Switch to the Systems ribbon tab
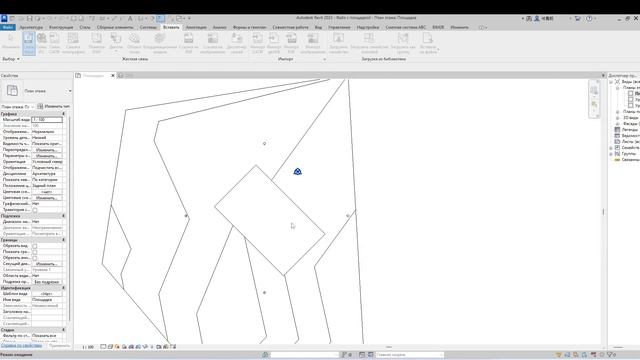Viewport: 640px width, 360px height. click(148, 27)
